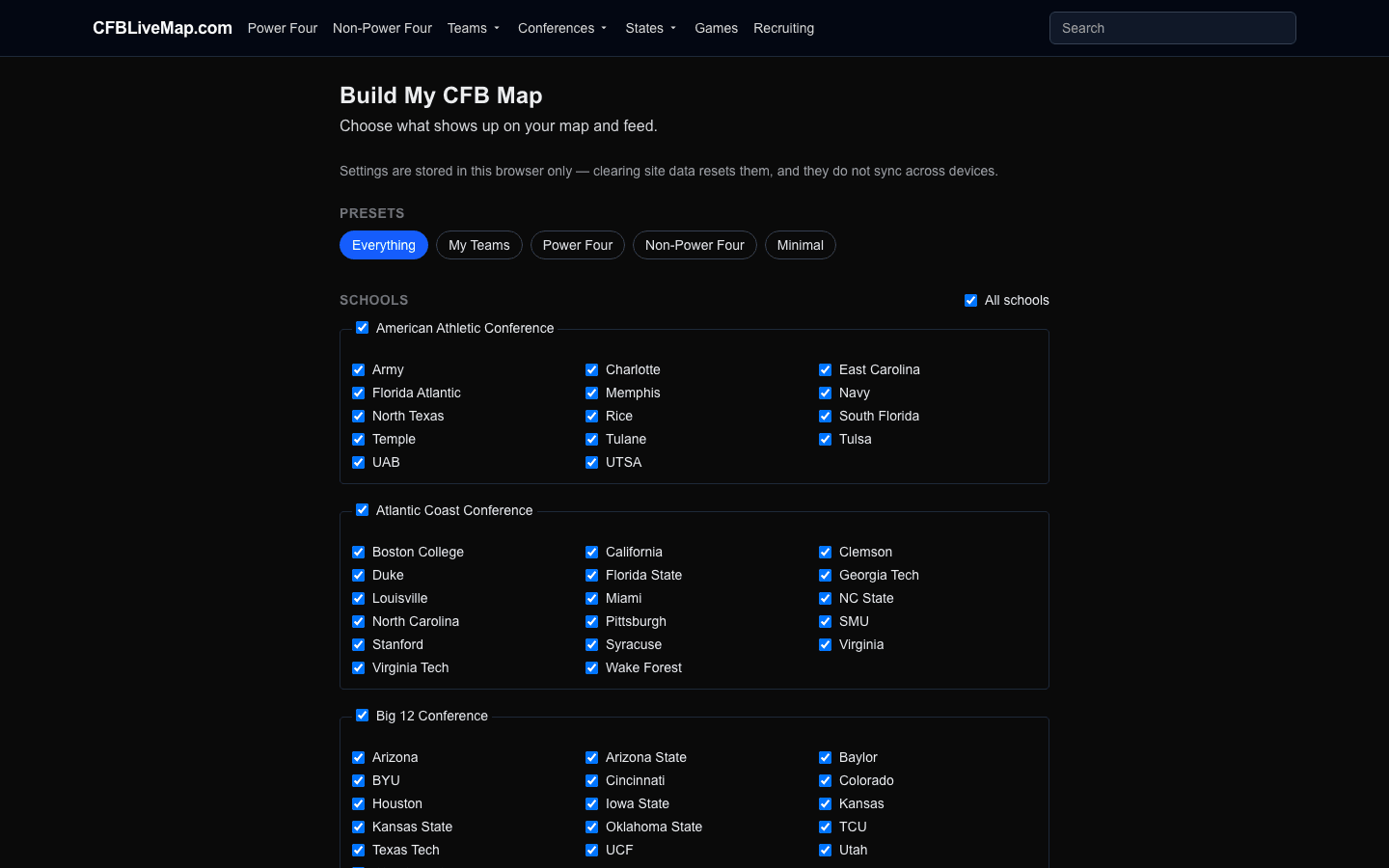1389x868 pixels.
Task: Disable the Tulsa checkbox
Action: click(825, 439)
